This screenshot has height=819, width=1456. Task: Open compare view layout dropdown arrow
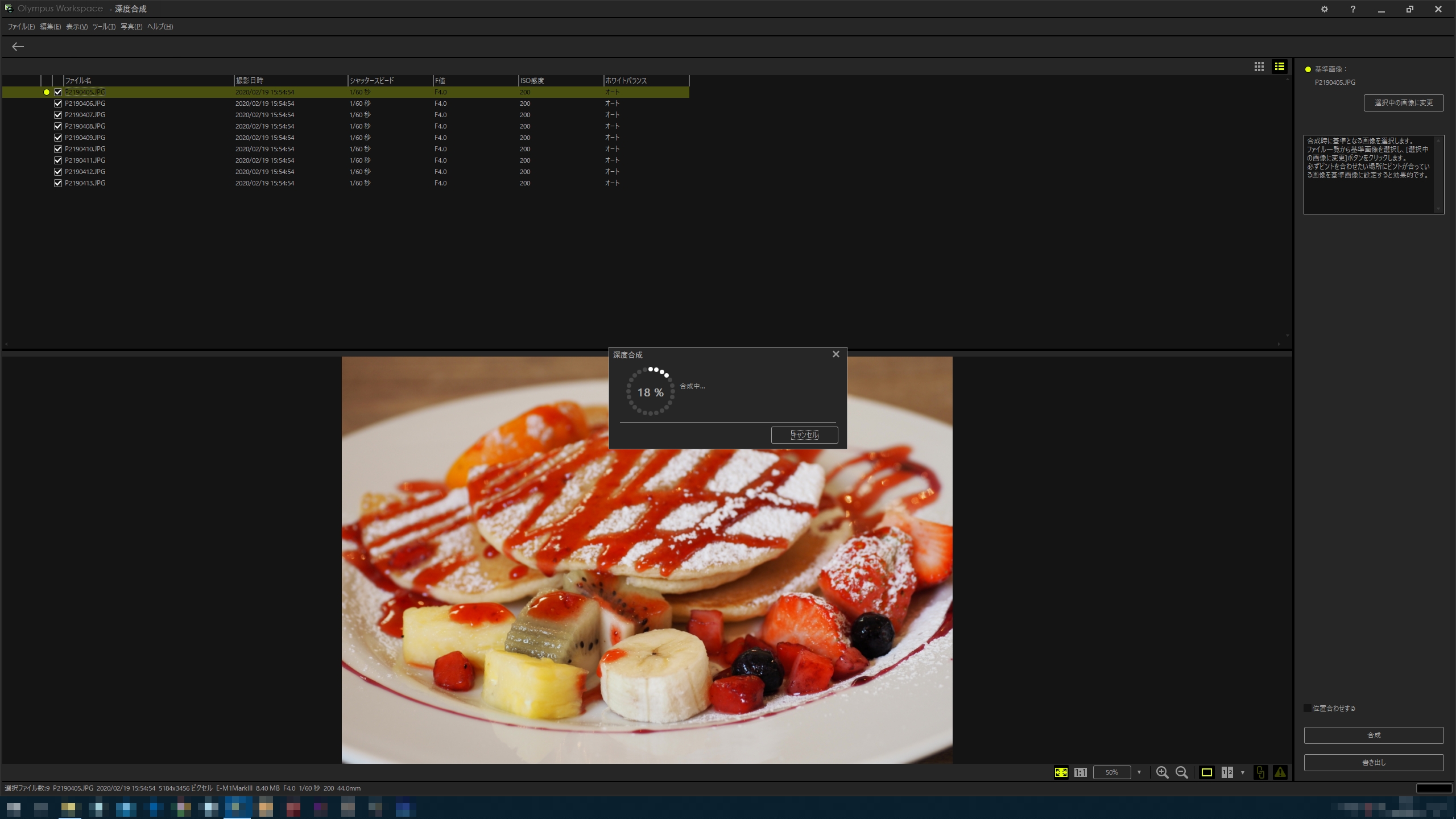(x=1243, y=772)
